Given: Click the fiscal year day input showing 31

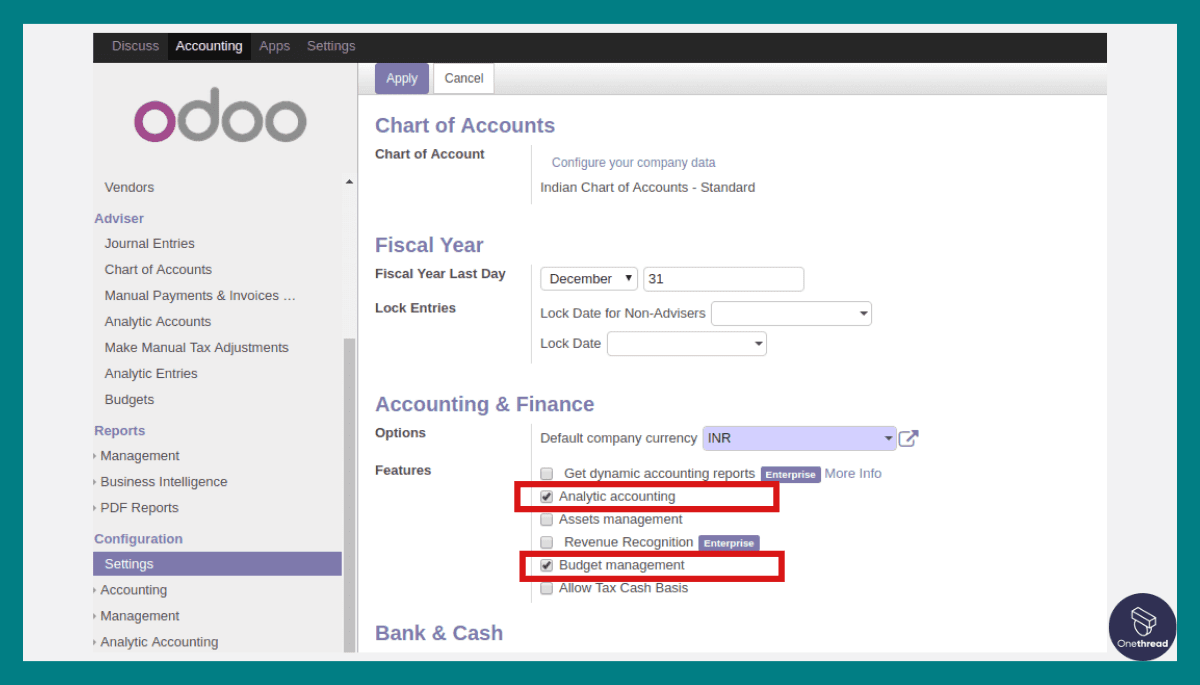Looking at the screenshot, I should click(723, 278).
